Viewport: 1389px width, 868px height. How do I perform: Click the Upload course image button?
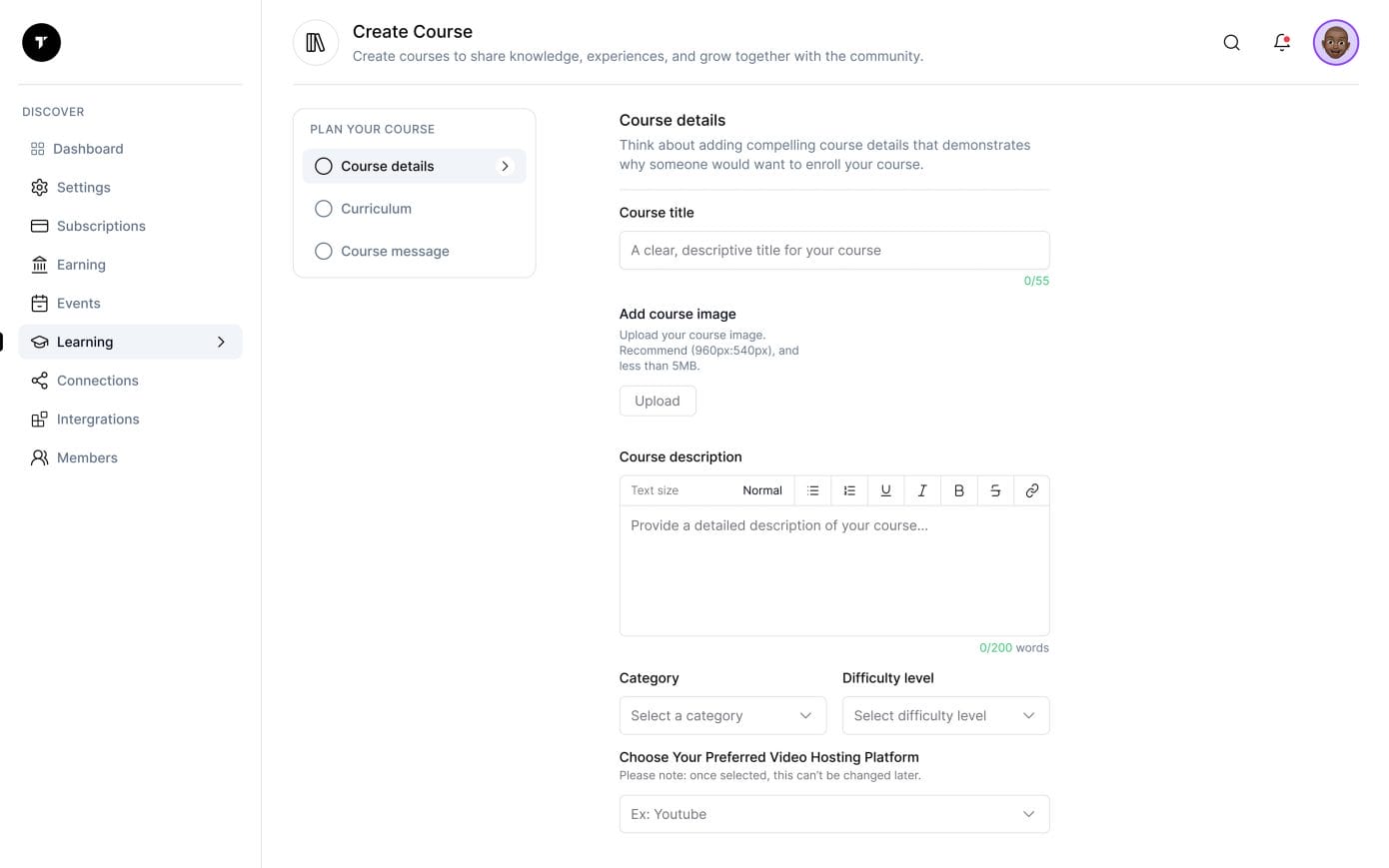[658, 402]
